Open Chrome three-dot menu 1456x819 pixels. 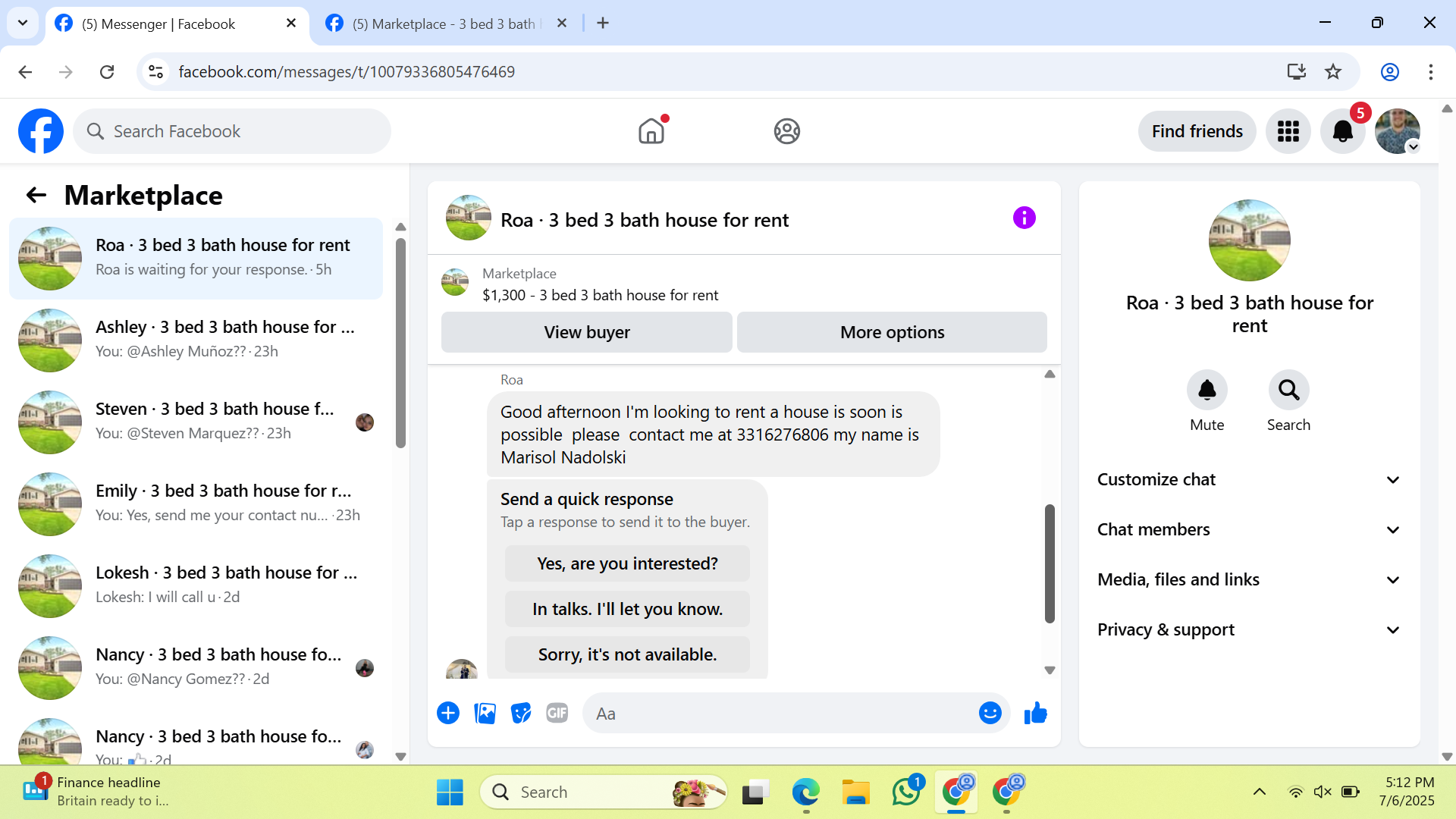click(x=1431, y=72)
